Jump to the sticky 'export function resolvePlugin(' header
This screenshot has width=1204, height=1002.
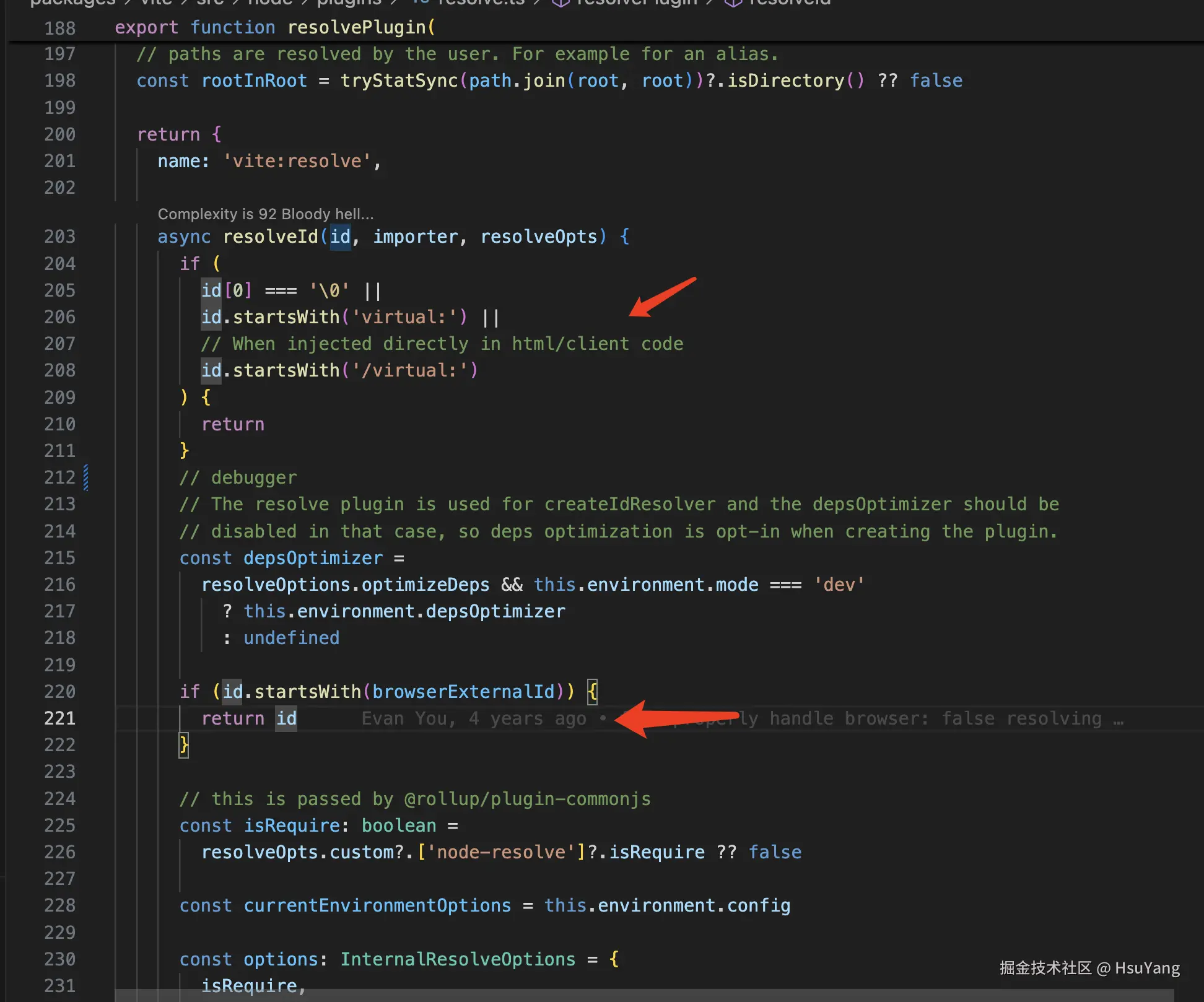[275, 27]
